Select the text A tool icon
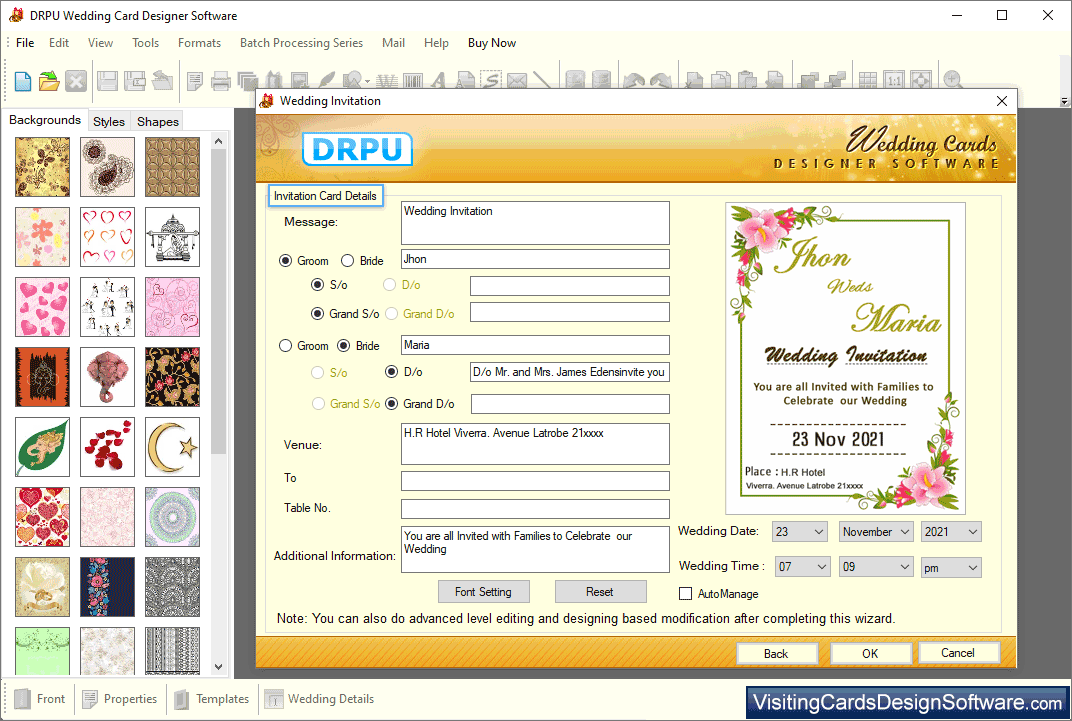The width and height of the screenshot is (1072, 721). (x=438, y=81)
